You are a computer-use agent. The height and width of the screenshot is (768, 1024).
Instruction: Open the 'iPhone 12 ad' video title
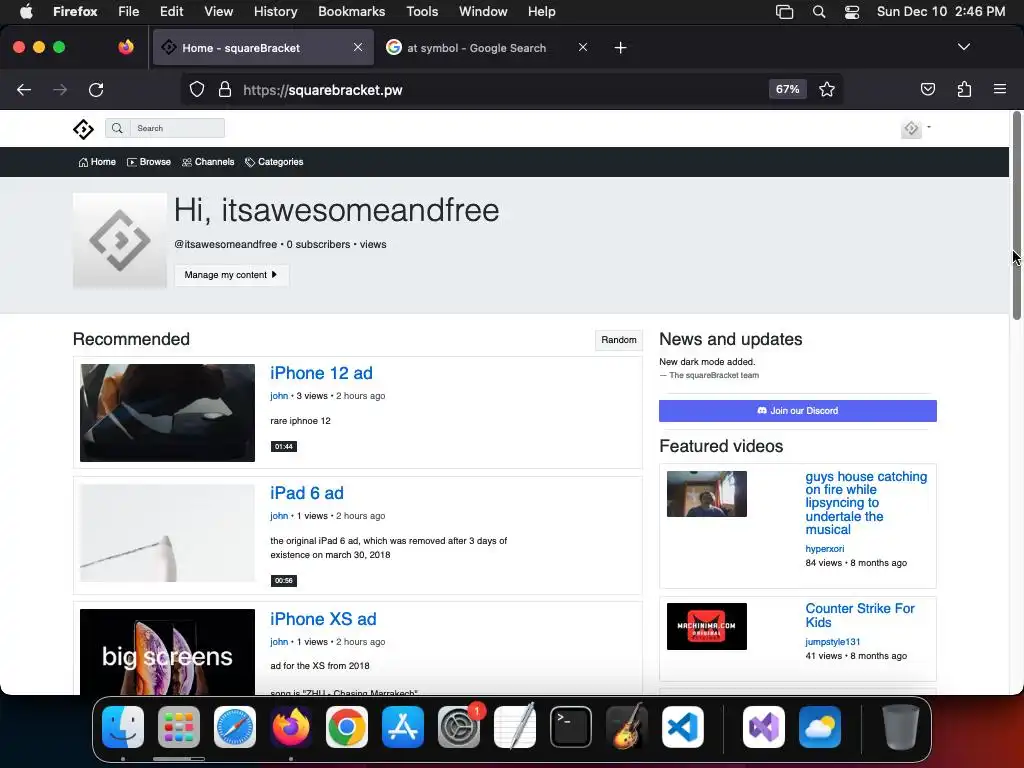[321, 373]
